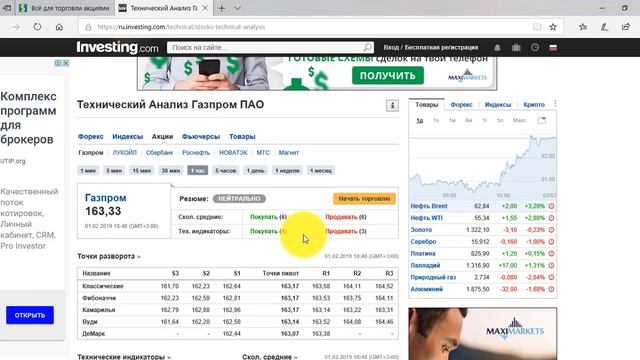640x360 pixels.
Task: Click the clock icon in Investing header
Action: click(x=535, y=48)
